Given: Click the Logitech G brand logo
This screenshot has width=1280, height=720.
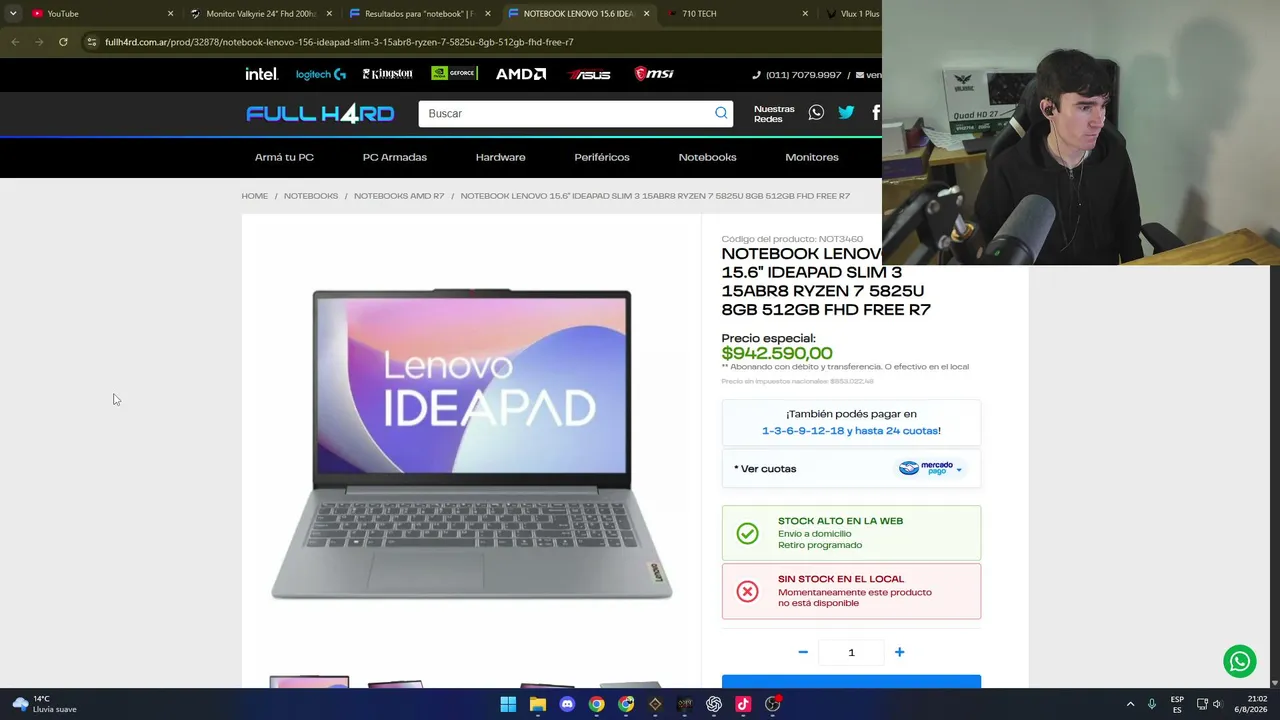Looking at the screenshot, I should 321,74.
